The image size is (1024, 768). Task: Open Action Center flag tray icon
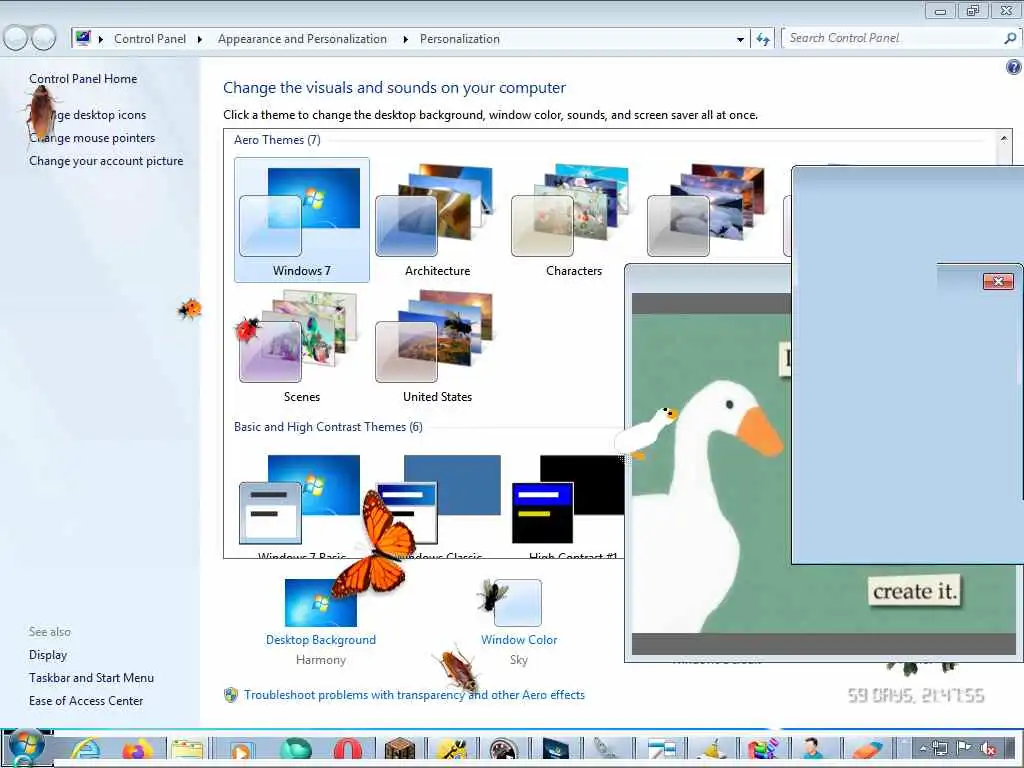pos(964,748)
